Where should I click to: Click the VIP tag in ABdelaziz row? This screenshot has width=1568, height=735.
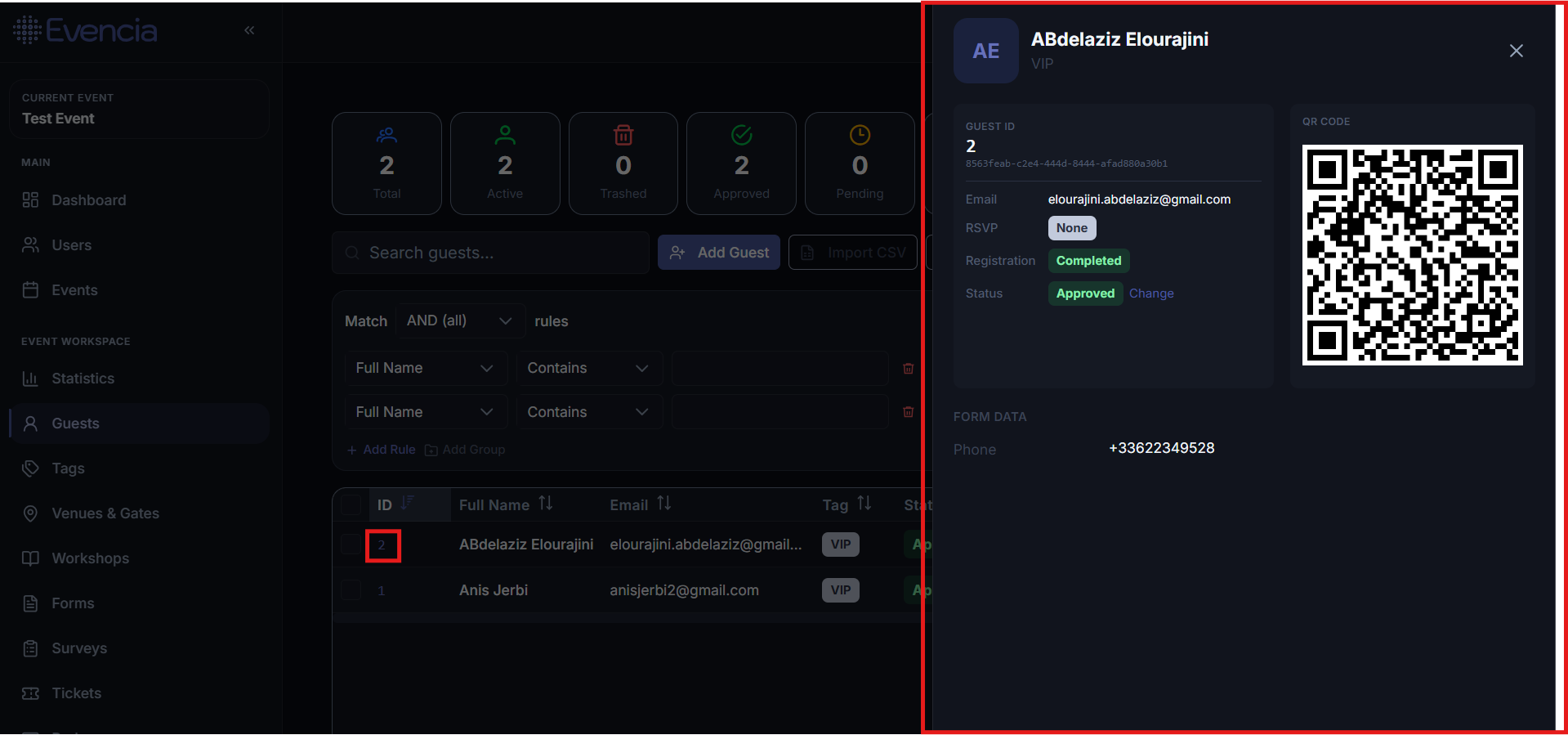coord(841,545)
